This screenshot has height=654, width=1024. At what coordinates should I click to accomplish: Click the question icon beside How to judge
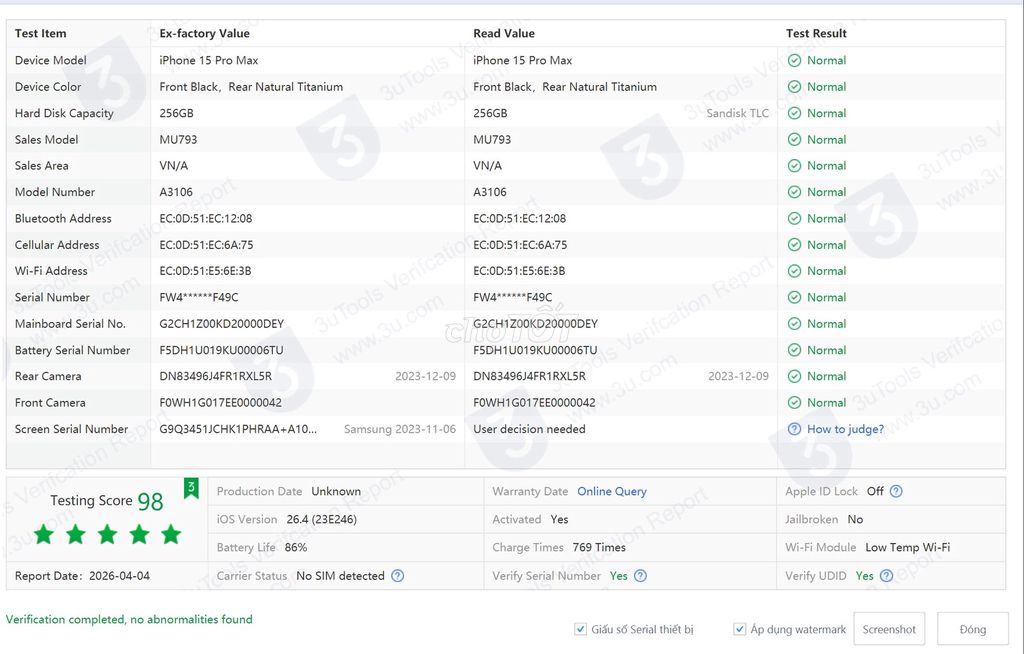pyautogui.click(x=794, y=429)
